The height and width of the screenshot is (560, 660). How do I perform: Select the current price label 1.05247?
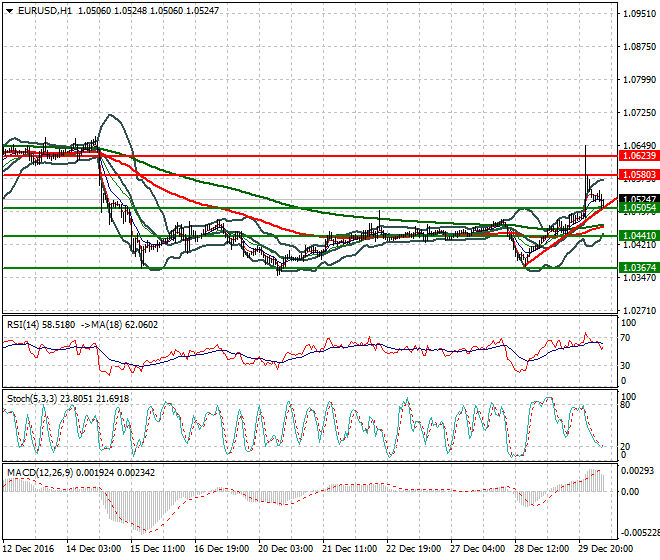(x=639, y=199)
